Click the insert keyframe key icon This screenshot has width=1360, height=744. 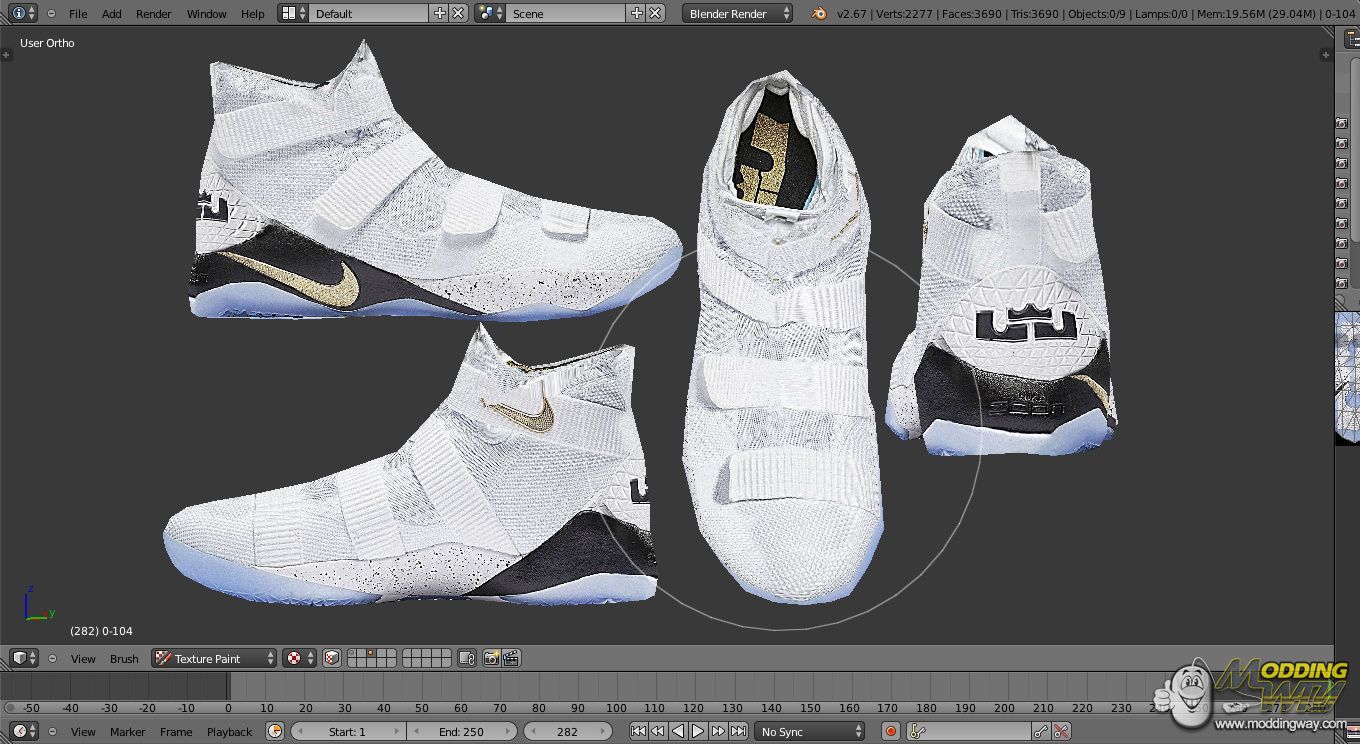pos(1041,731)
